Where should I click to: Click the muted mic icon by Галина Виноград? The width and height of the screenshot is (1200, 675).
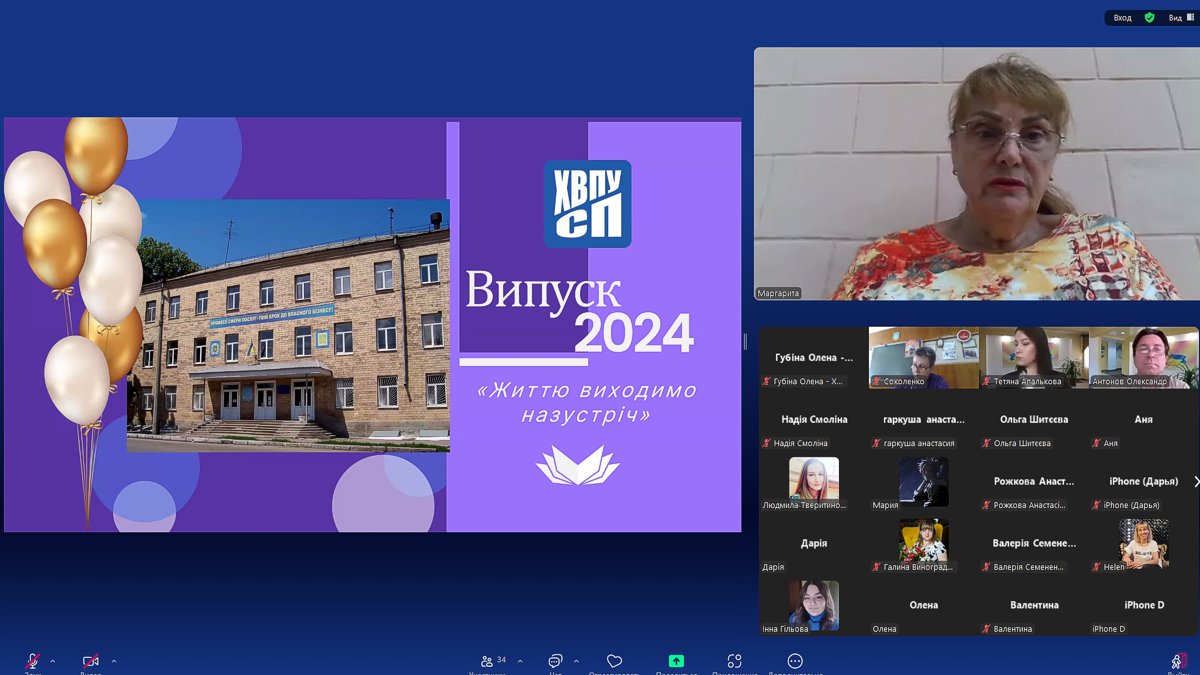click(x=877, y=567)
